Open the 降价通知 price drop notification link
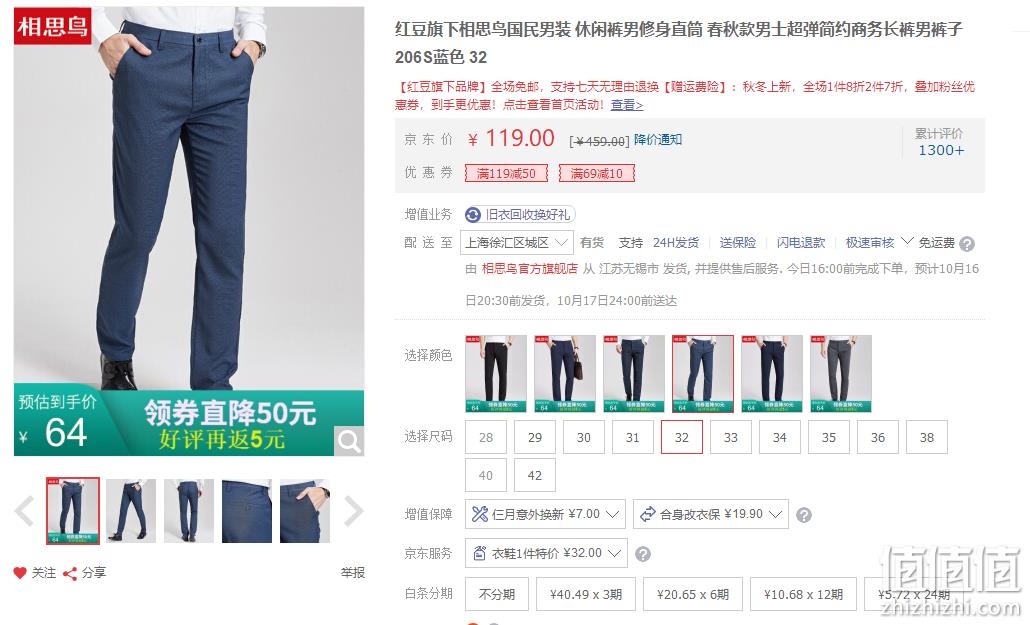This screenshot has height=625, width=1030. click(x=658, y=139)
